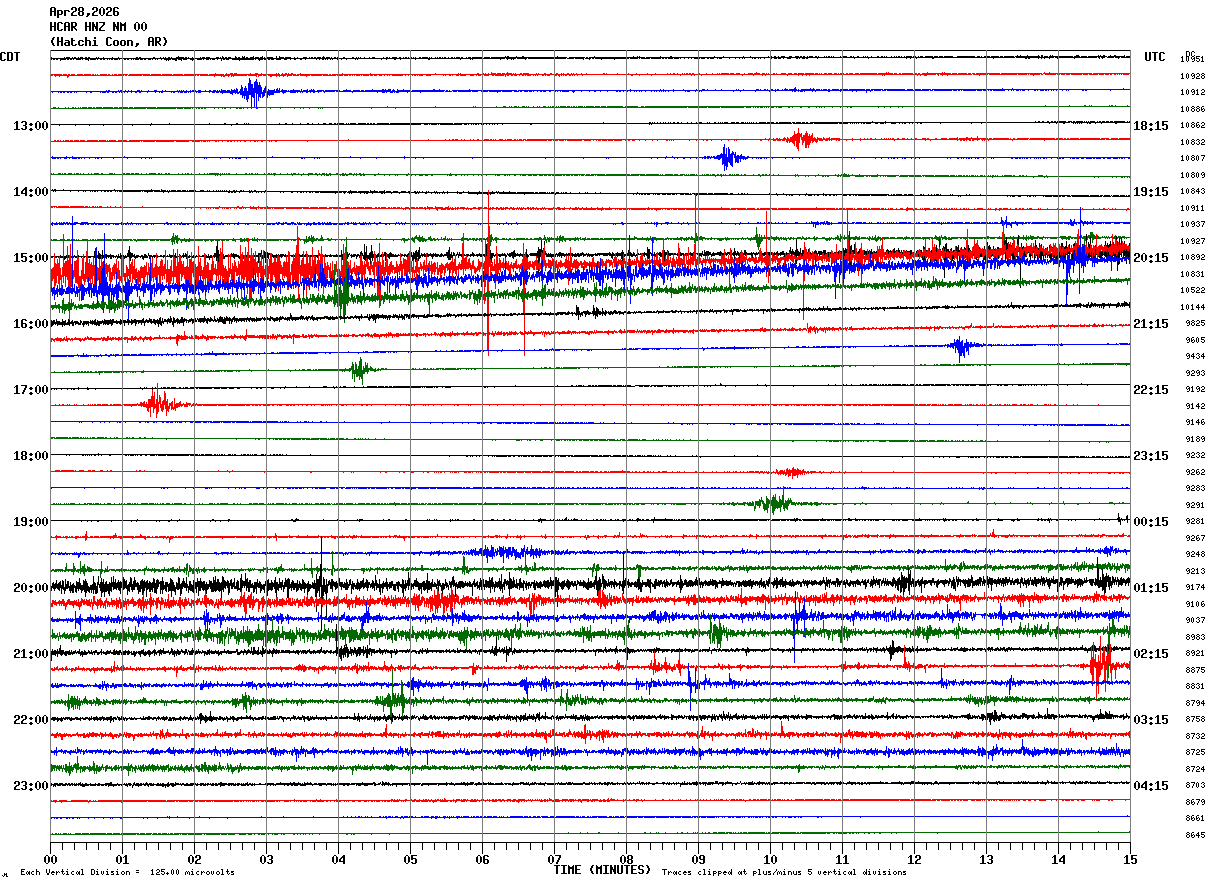Click the 02:15 UTC time label

pos(1151,654)
